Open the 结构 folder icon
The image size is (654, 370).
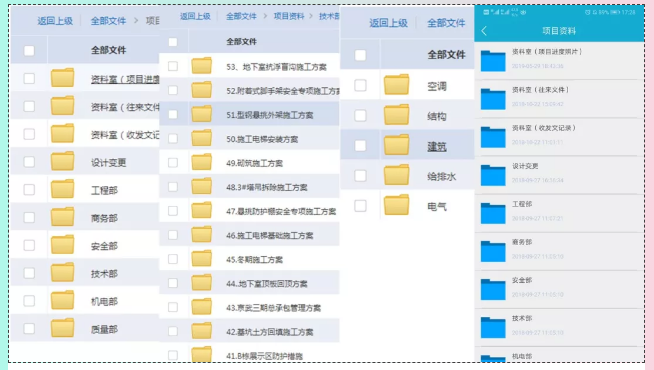coord(396,115)
